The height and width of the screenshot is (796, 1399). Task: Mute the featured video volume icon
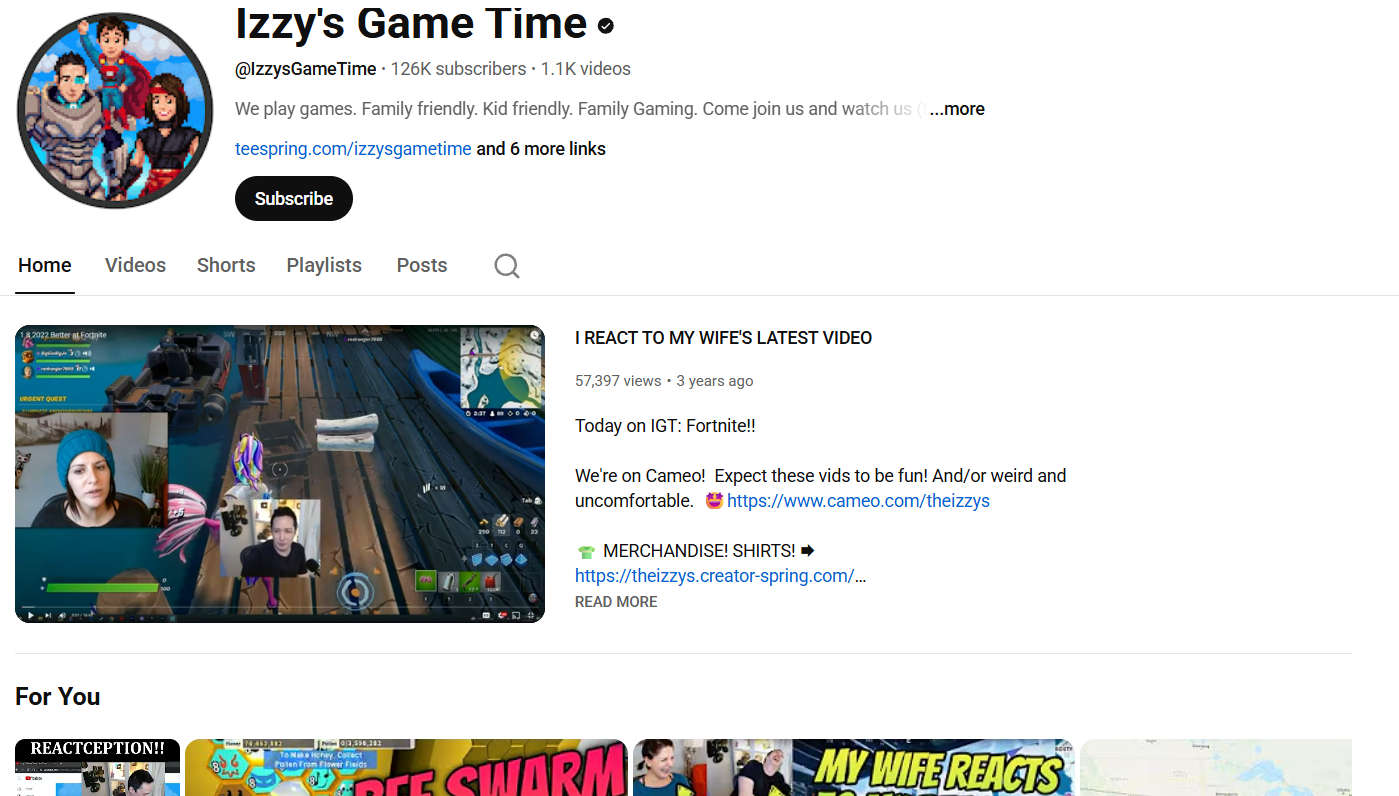62,615
